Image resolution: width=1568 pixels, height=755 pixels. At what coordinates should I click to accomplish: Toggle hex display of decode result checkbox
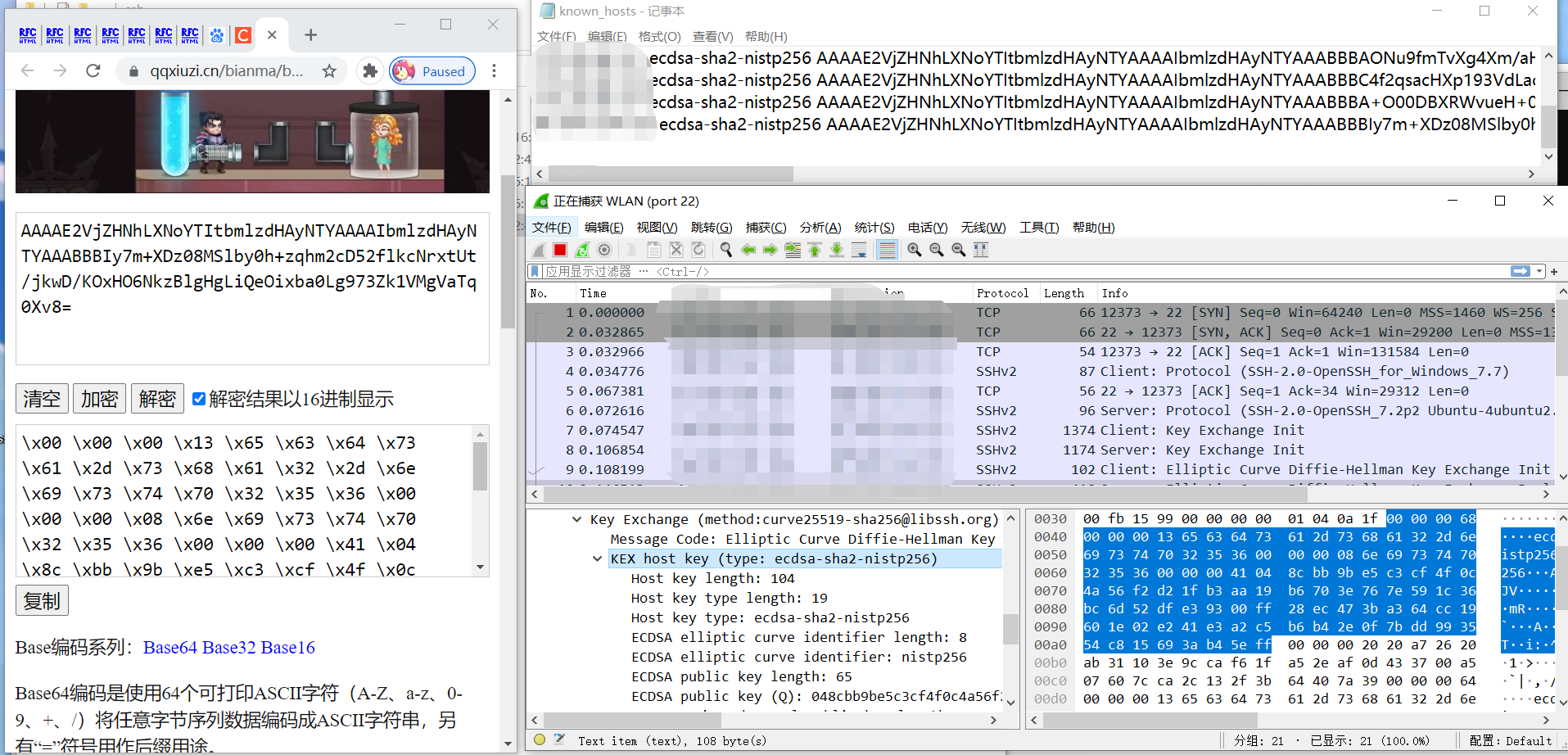tap(198, 399)
